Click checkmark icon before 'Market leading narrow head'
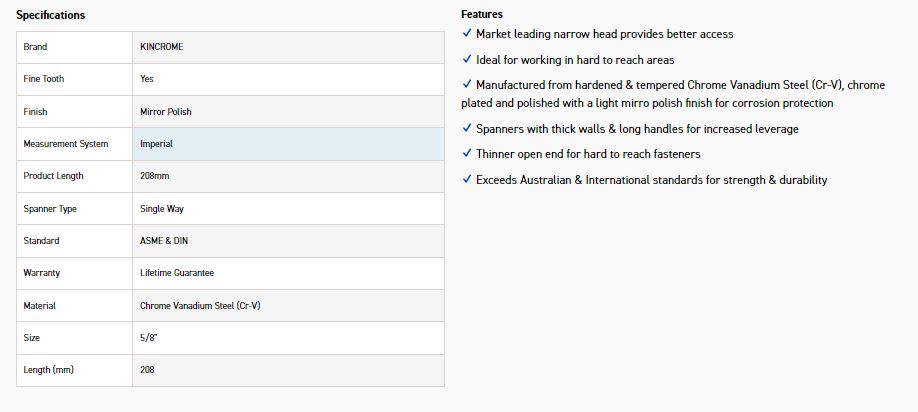 [x=467, y=34]
